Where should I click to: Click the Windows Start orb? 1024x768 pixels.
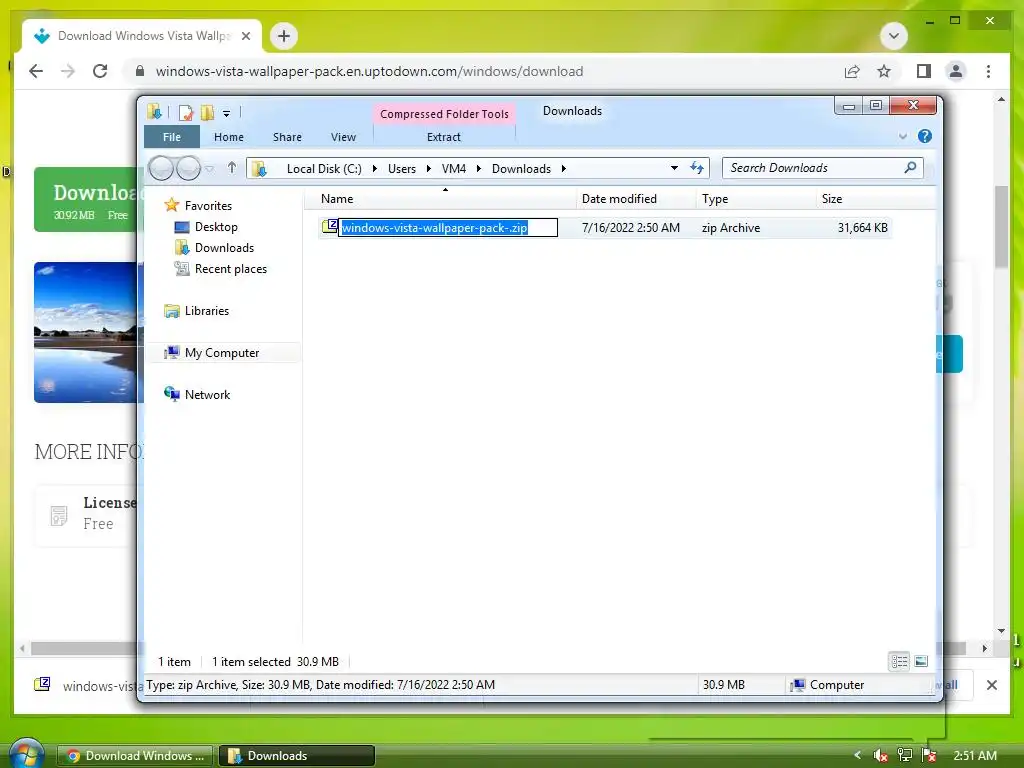click(x=26, y=754)
